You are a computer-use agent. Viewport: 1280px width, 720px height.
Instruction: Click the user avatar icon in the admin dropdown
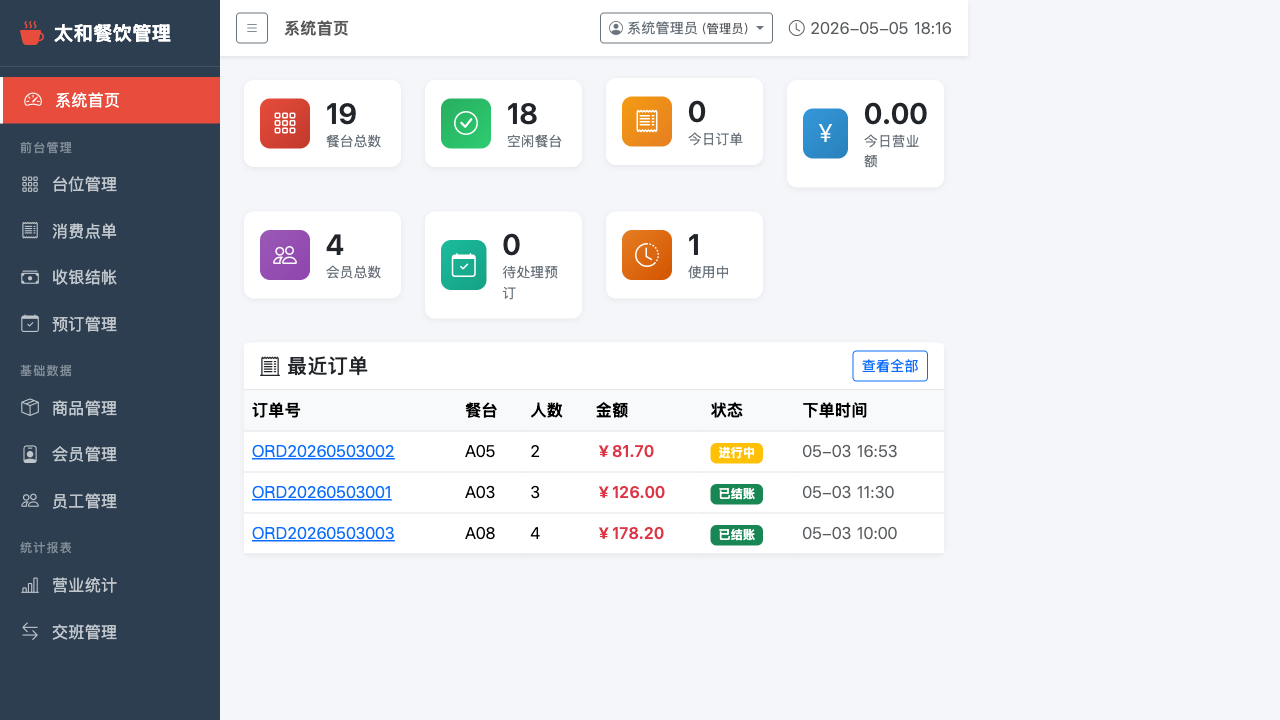click(616, 28)
